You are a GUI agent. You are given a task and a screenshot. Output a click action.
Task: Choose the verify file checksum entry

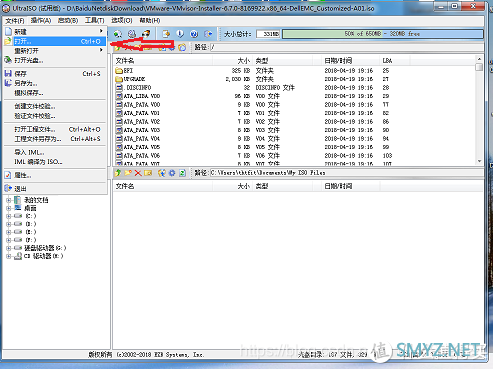click(55, 116)
